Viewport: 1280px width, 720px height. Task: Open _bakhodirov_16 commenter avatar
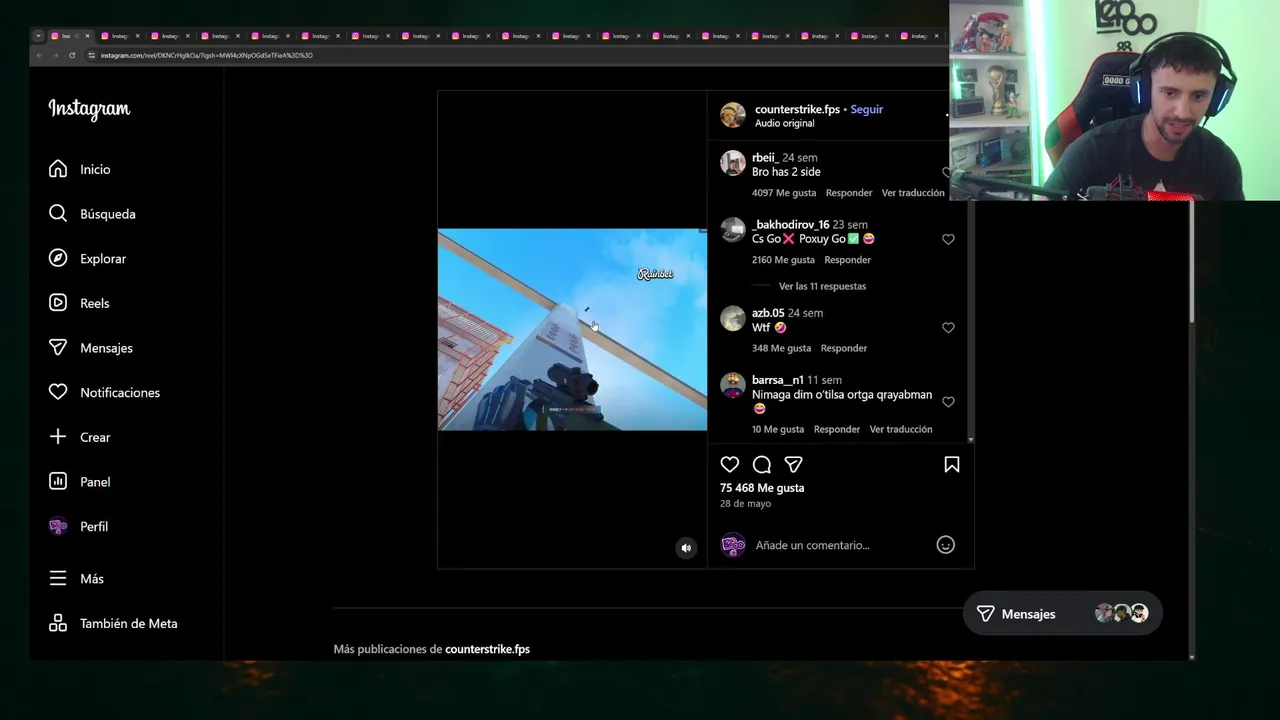click(x=733, y=230)
